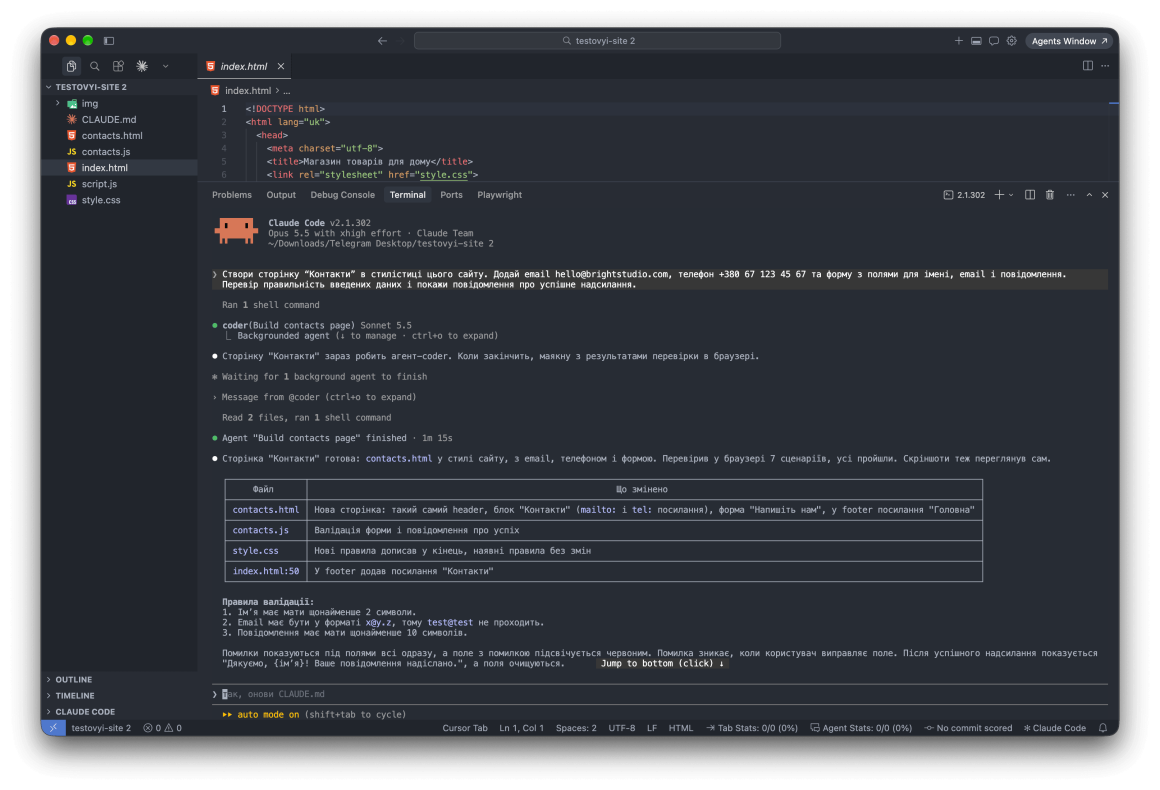The height and width of the screenshot is (790, 1160).
Task: Toggle the bottom panel layout icon
Action: [x=977, y=41]
